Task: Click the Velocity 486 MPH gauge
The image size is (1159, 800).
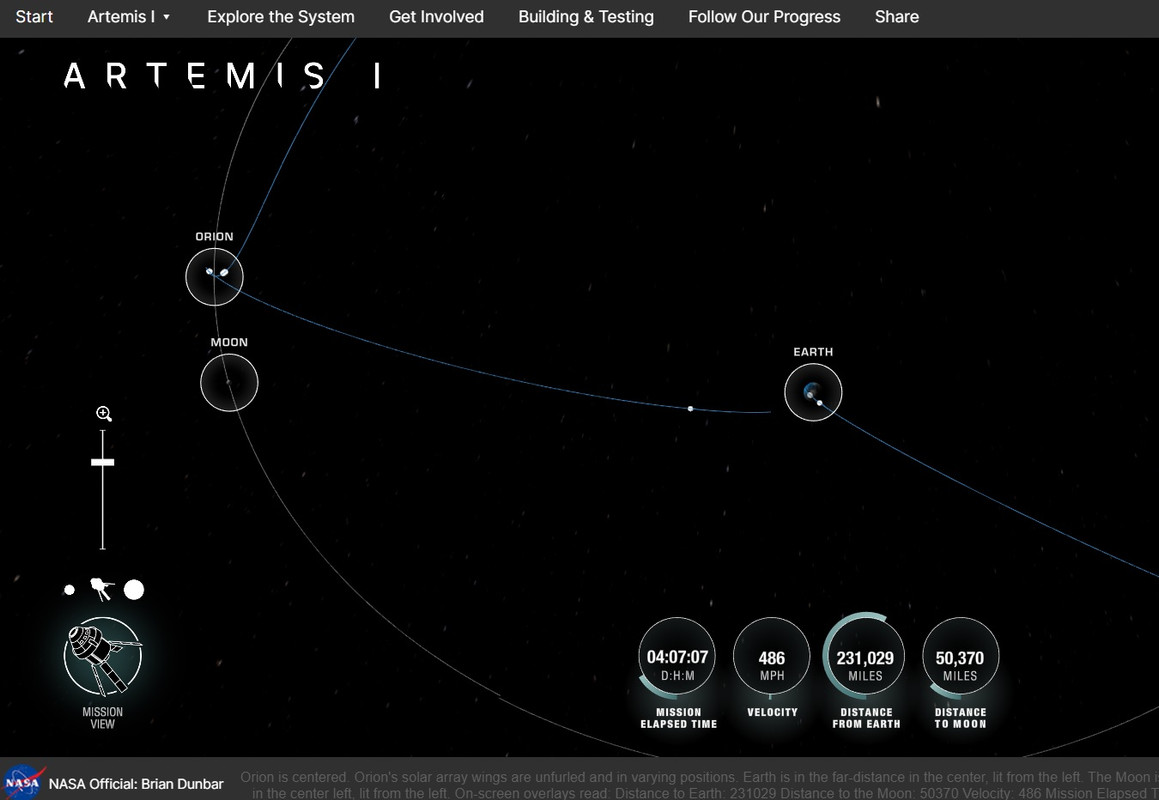Action: point(772,657)
